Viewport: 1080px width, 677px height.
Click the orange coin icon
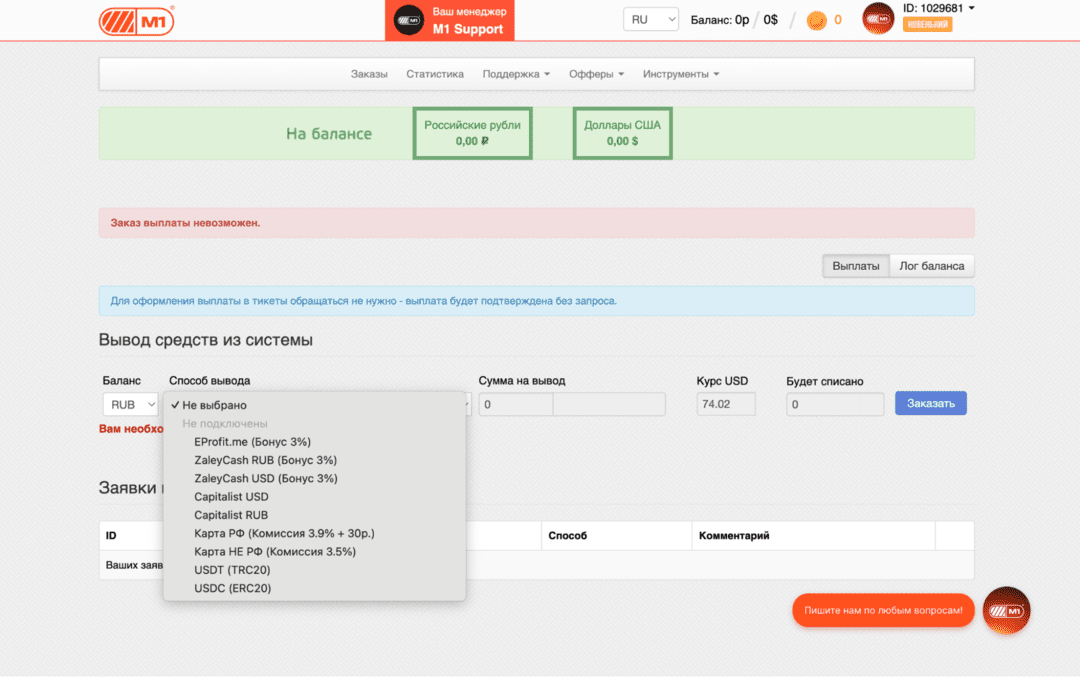pyautogui.click(x=816, y=21)
